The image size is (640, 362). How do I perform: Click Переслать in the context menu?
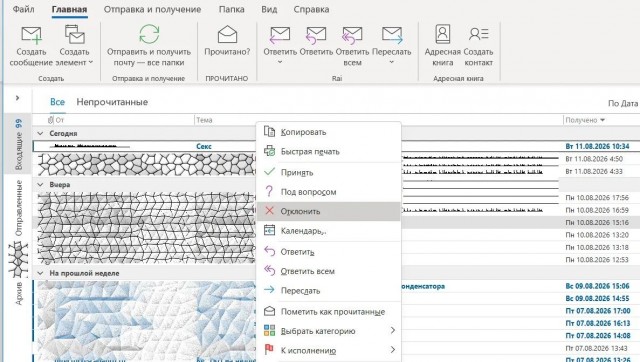point(329,291)
